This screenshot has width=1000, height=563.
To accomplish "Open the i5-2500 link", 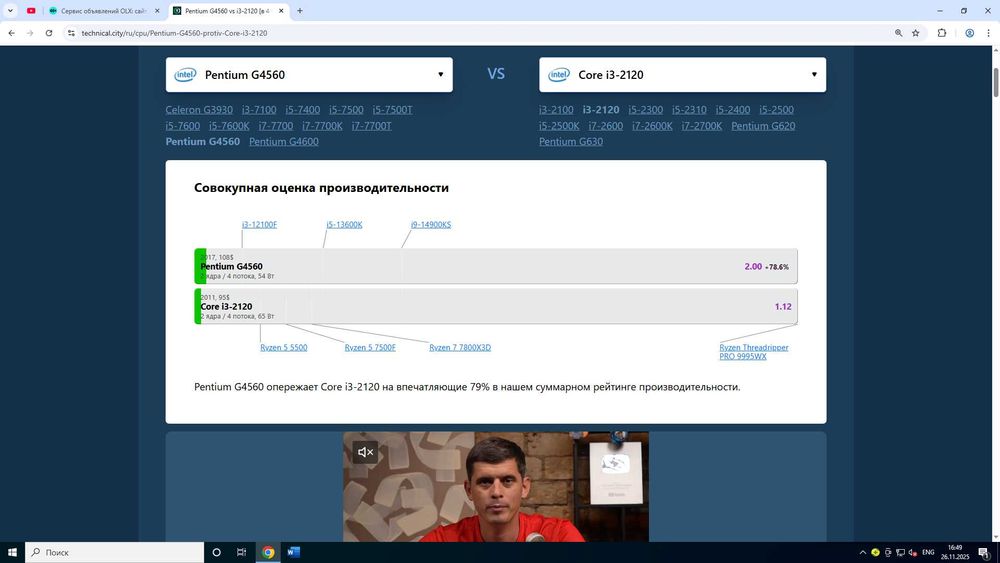I will click(776, 110).
